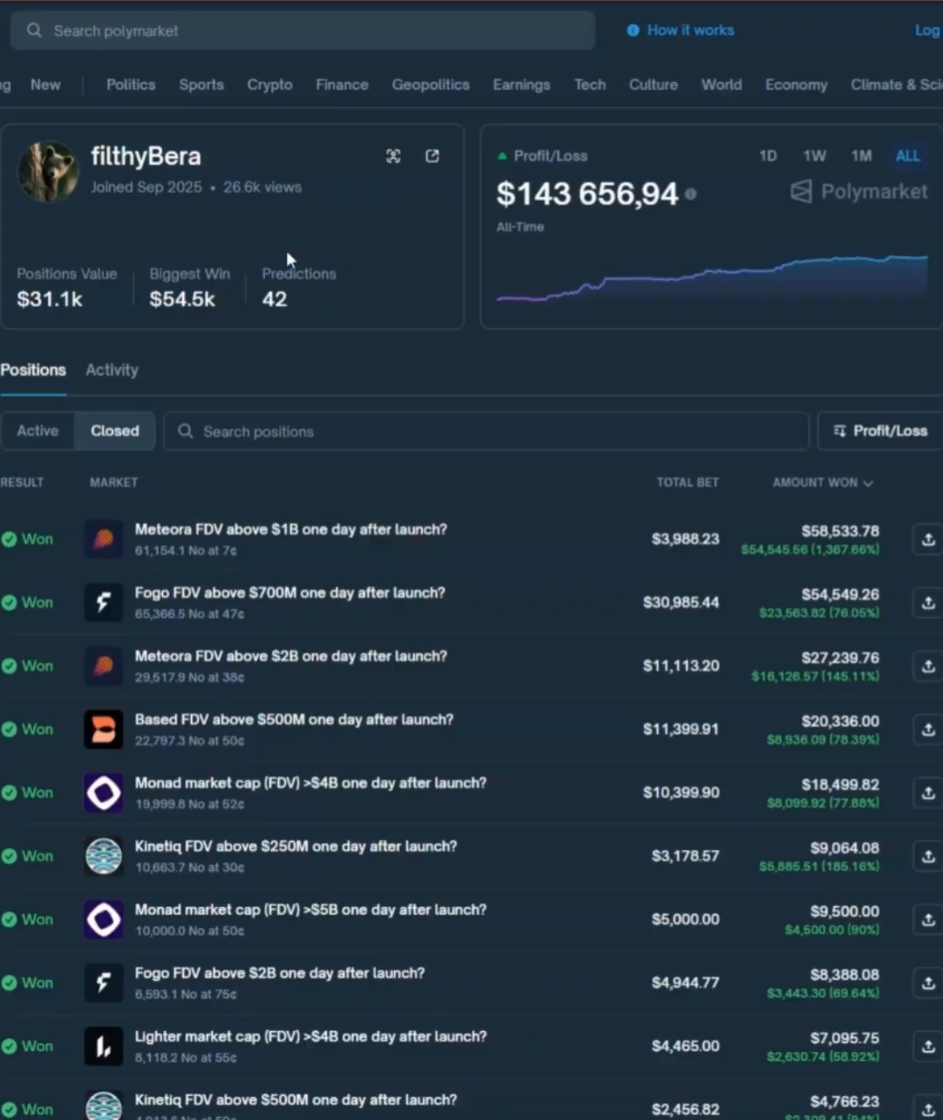Screen dimensions: 943x1120
Task: Open the How it works link
Action: tap(690, 30)
